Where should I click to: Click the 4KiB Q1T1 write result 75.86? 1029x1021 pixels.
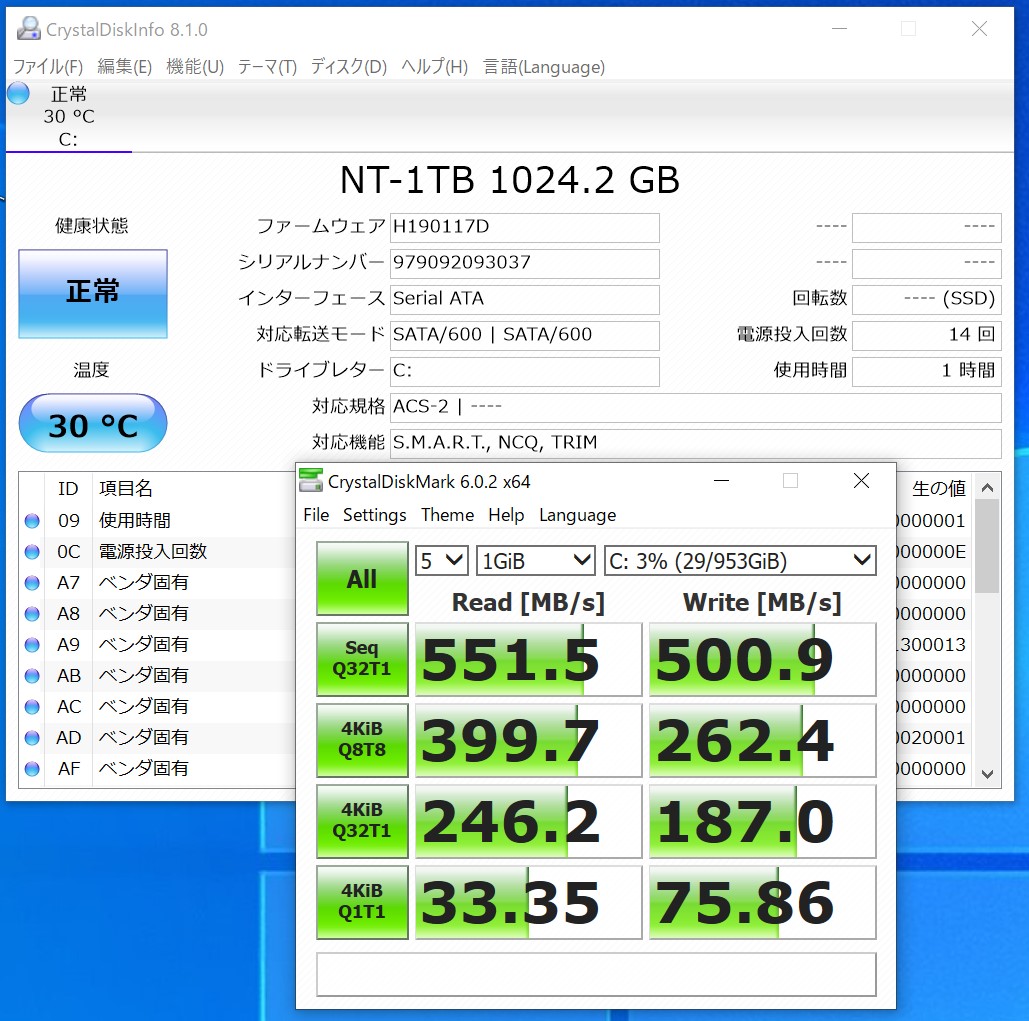(763, 902)
